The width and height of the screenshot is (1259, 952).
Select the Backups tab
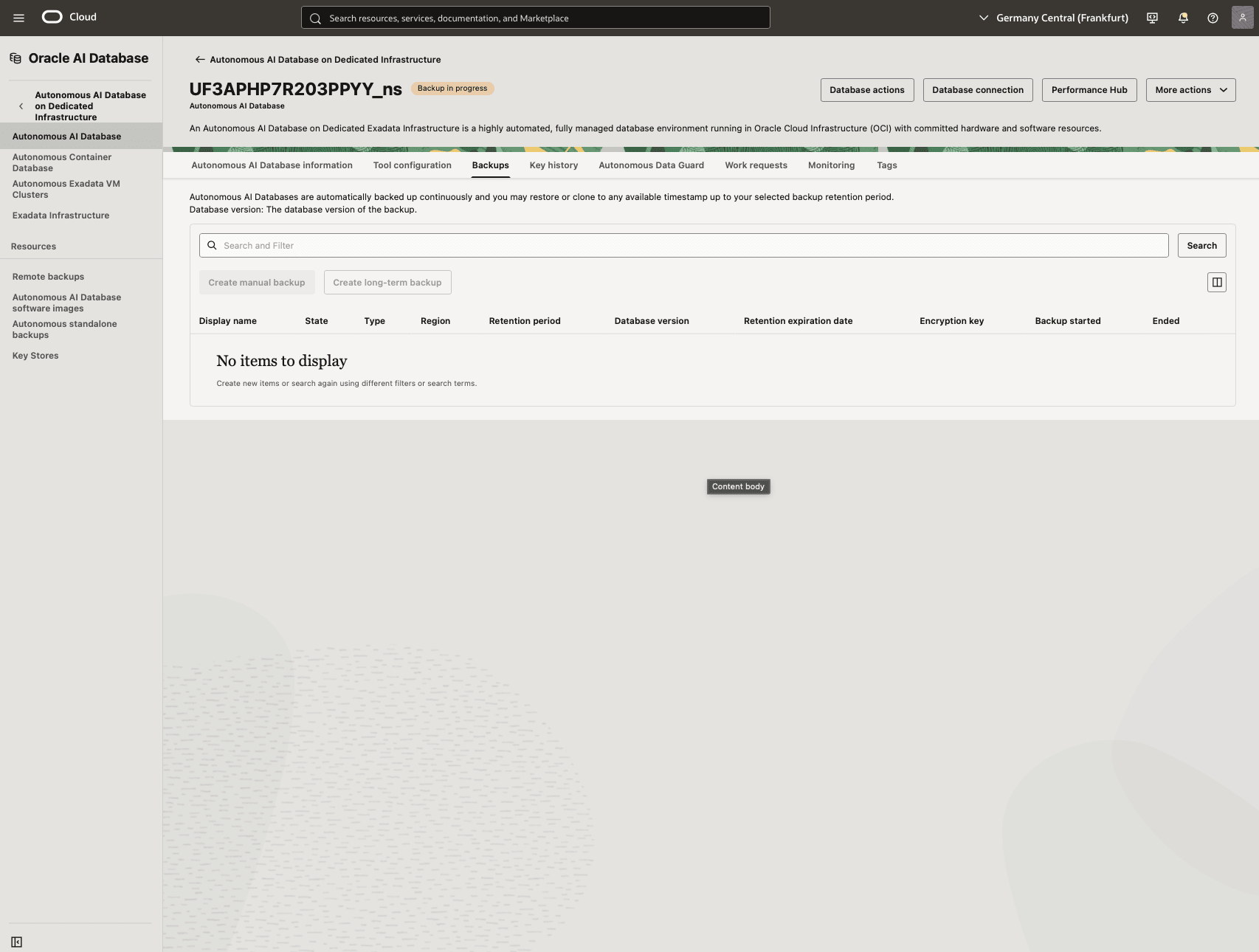pos(490,165)
